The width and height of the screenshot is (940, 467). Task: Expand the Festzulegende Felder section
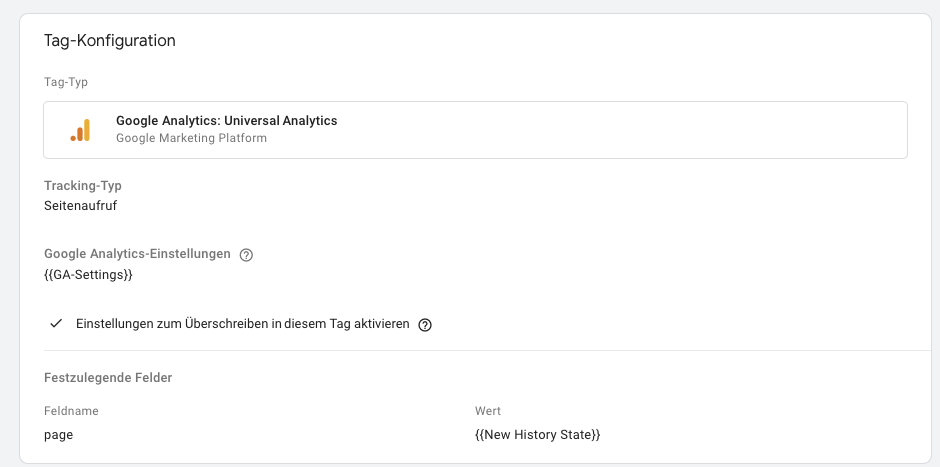tap(108, 378)
